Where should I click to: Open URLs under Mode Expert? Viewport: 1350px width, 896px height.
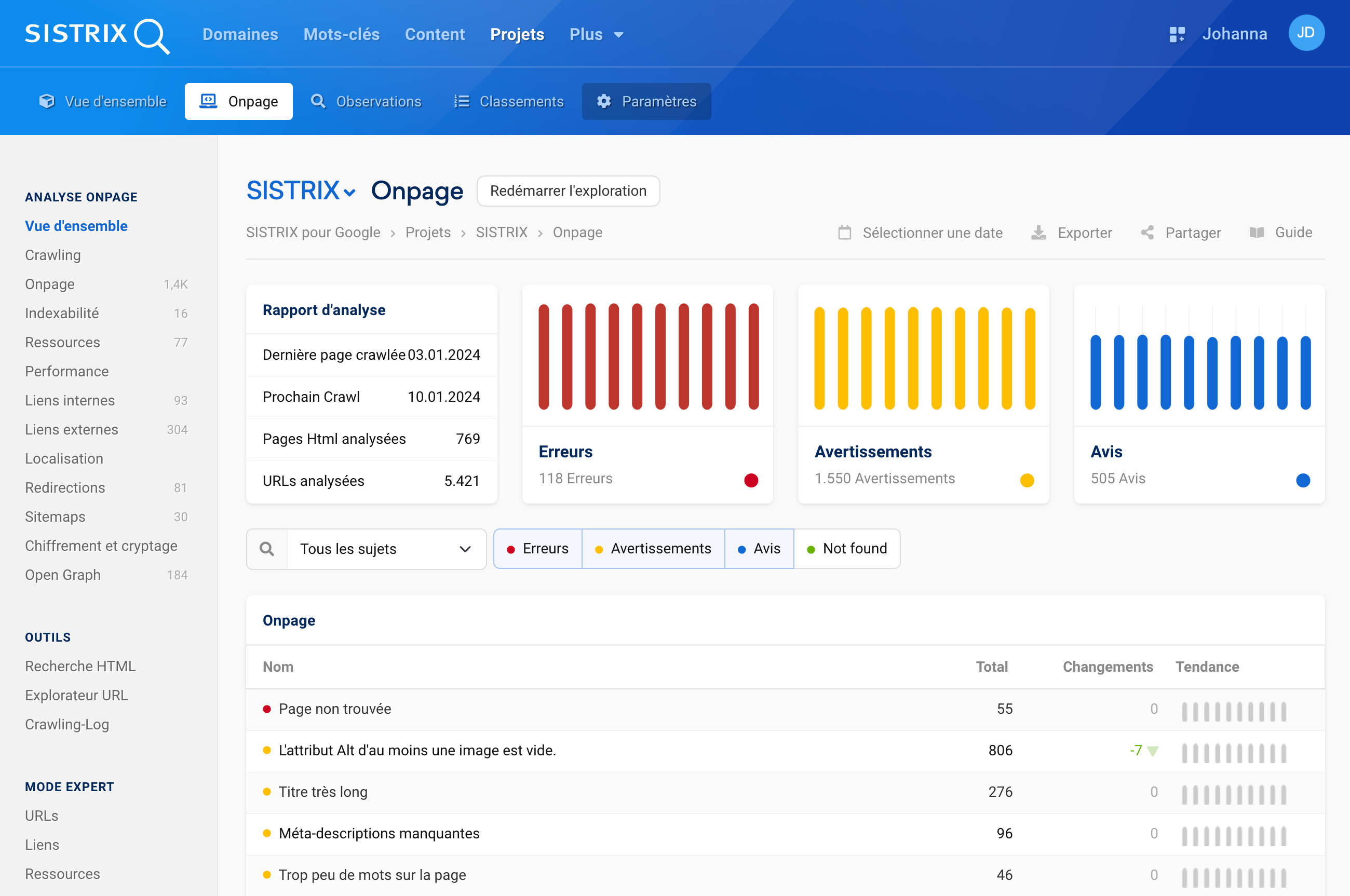[42, 816]
